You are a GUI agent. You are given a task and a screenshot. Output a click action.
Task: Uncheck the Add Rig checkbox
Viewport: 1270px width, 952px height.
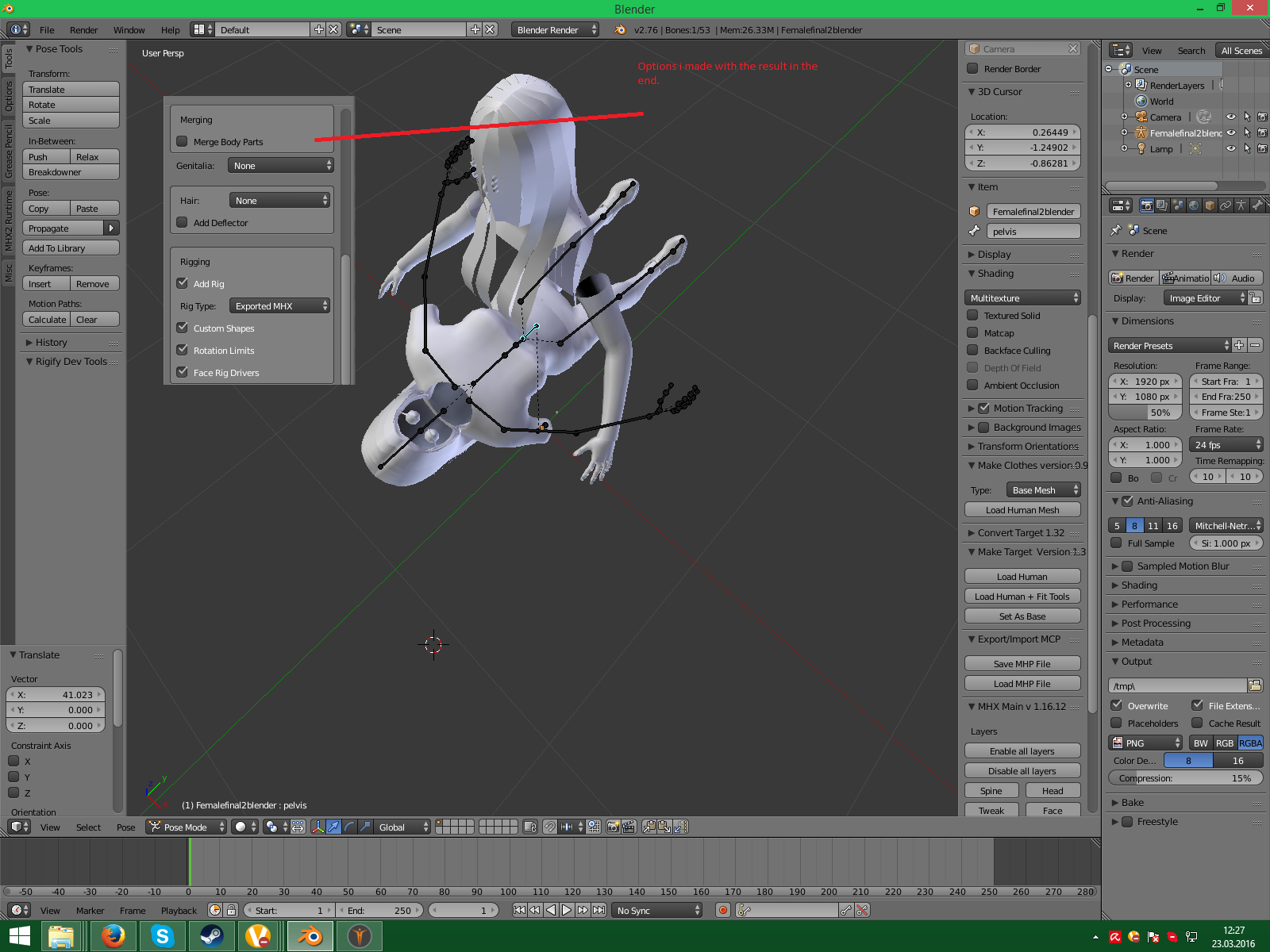[182, 283]
